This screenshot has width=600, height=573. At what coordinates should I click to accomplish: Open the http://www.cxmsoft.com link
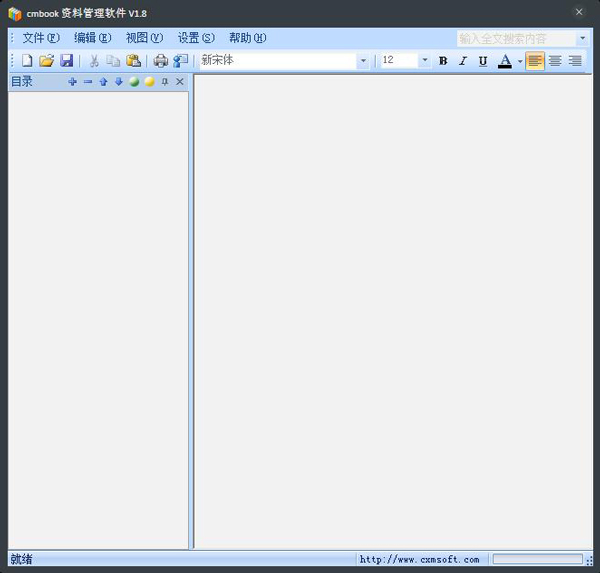tap(419, 560)
